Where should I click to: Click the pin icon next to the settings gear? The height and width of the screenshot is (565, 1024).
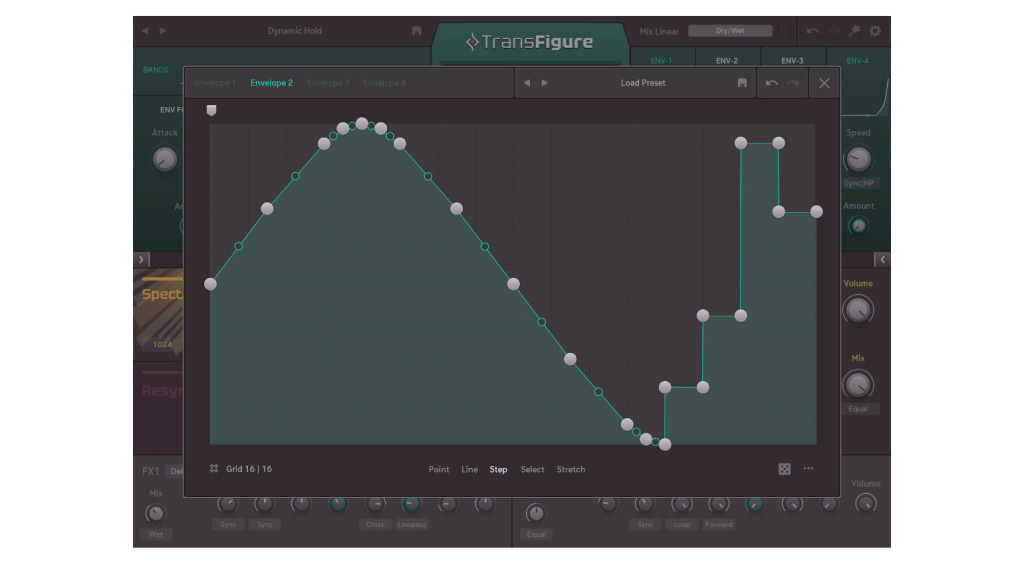(854, 31)
